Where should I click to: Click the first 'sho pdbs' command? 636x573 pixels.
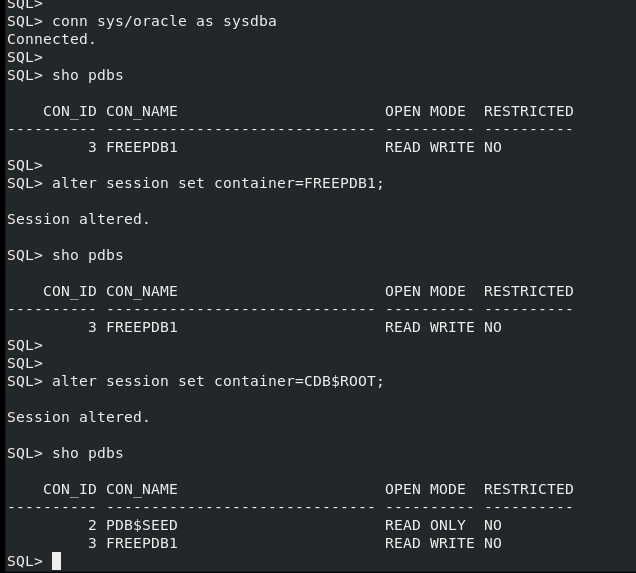tap(88, 75)
